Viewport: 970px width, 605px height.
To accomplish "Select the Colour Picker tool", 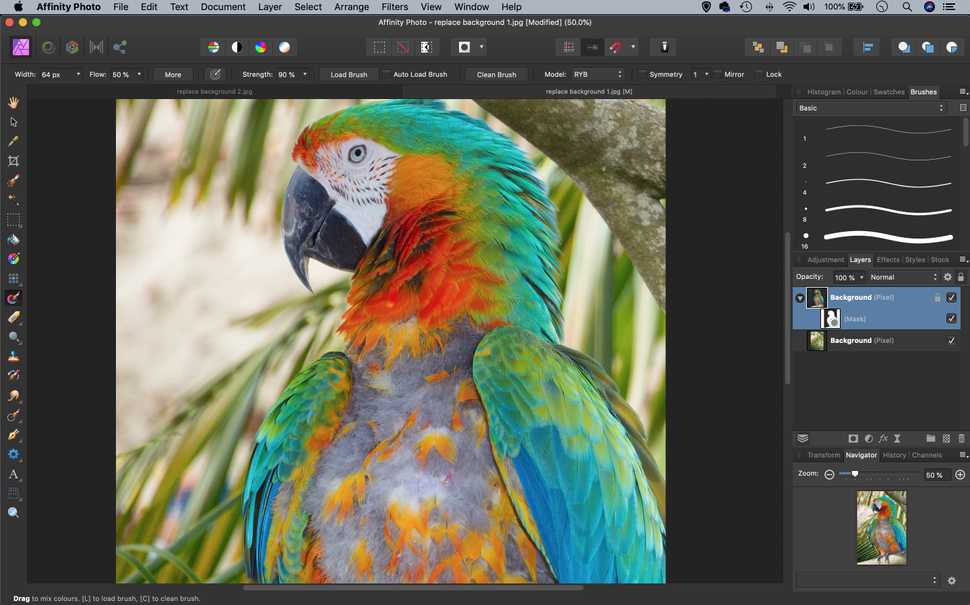I will point(13,141).
